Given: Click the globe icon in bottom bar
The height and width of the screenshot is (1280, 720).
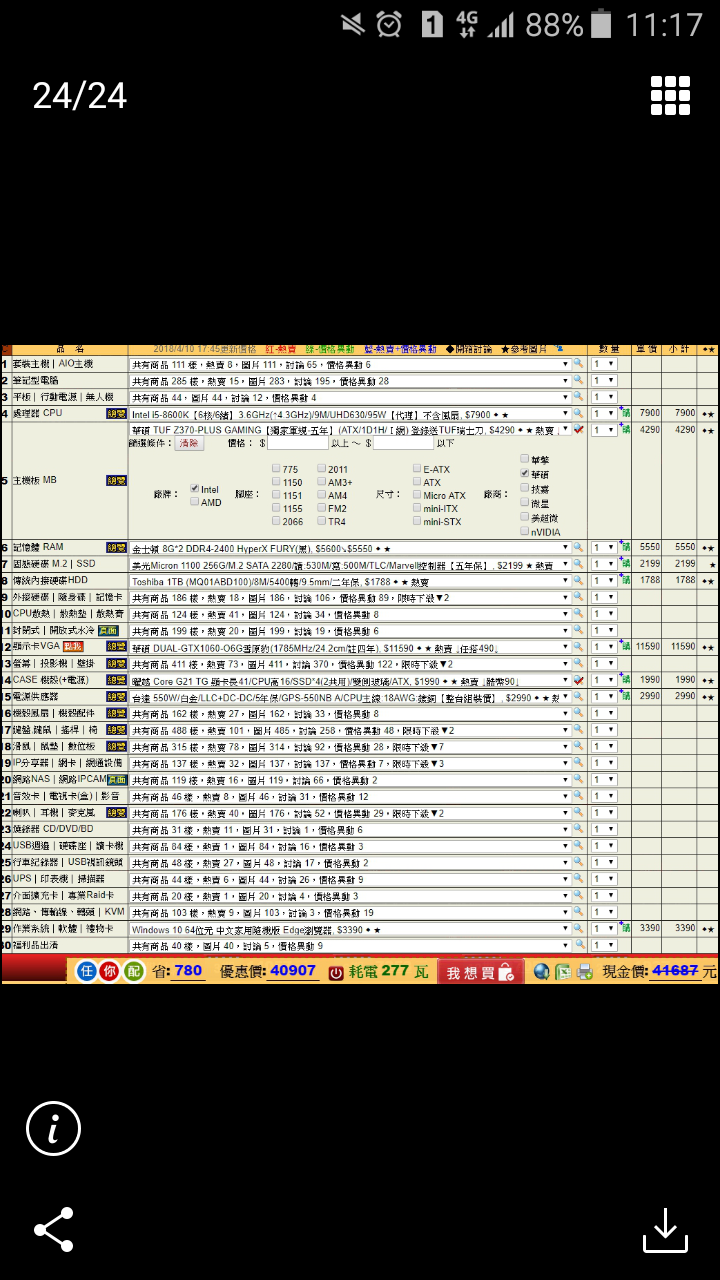Looking at the screenshot, I should (541, 971).
